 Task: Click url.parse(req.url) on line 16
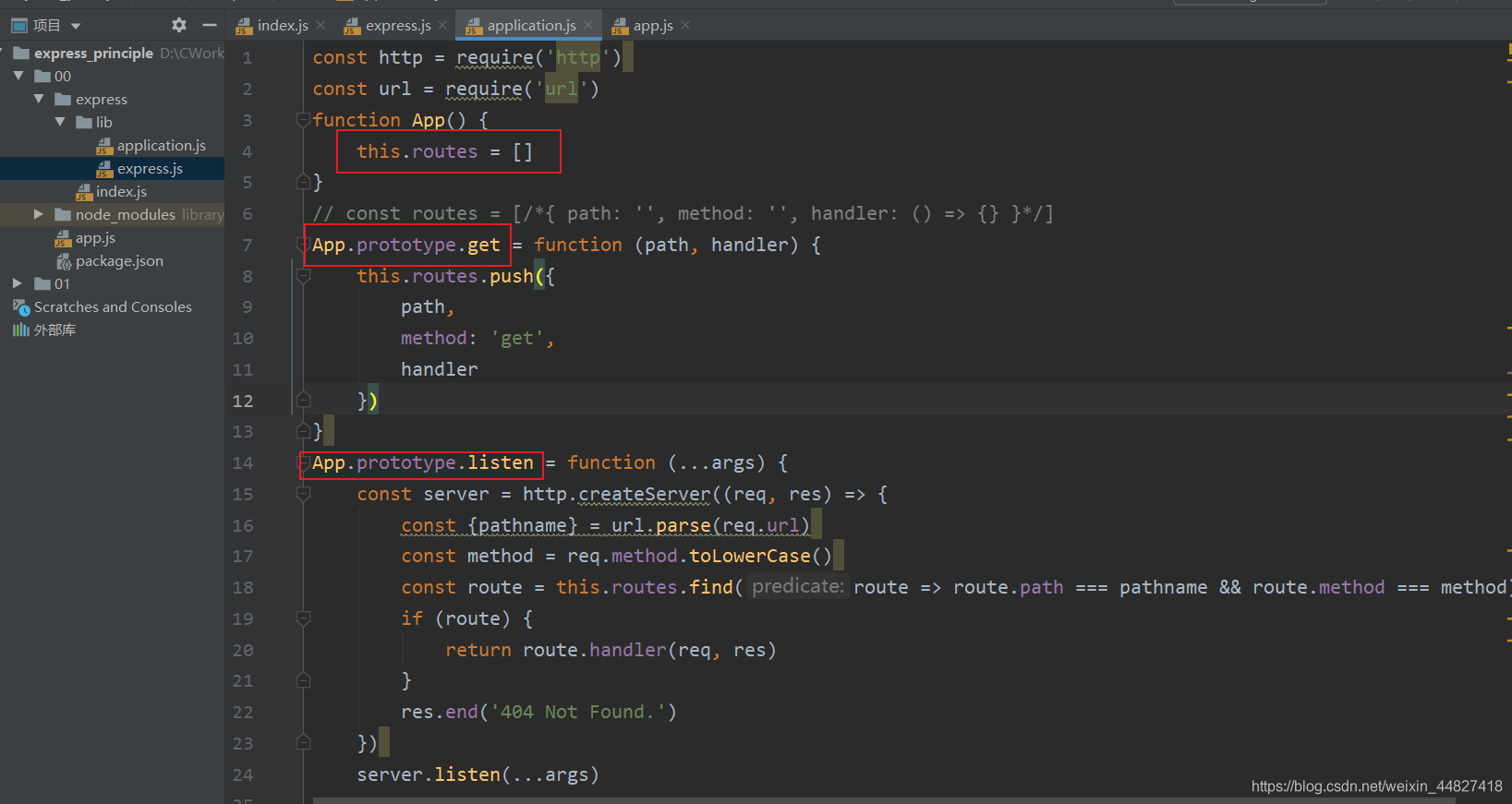710,525
